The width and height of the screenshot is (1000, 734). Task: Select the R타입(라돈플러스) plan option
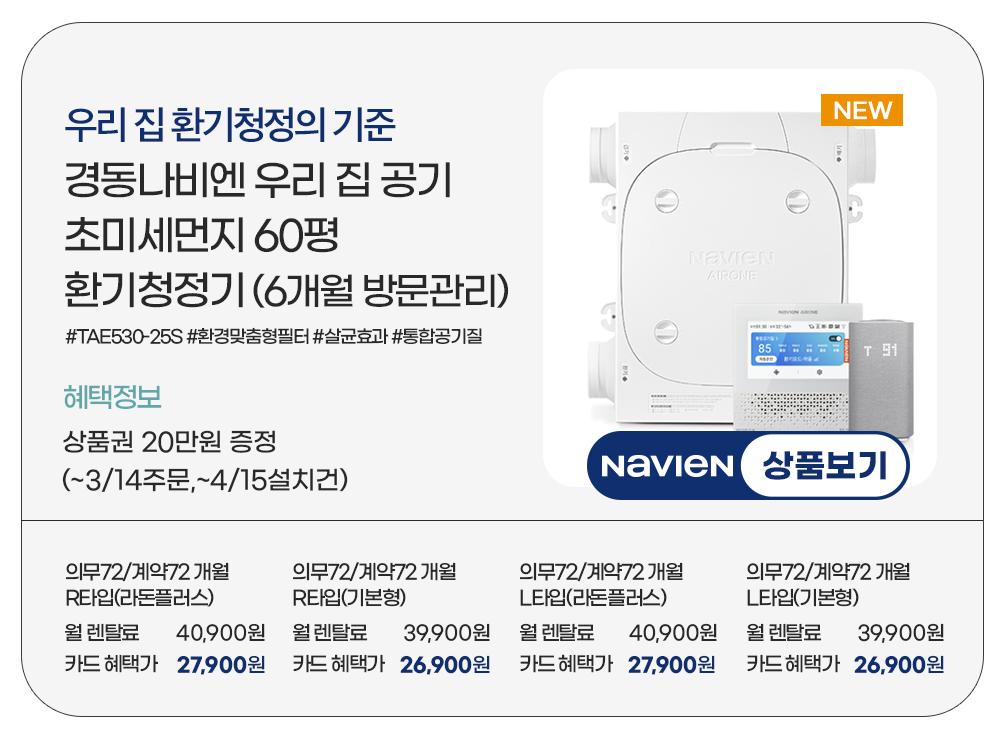coord(140,598)
